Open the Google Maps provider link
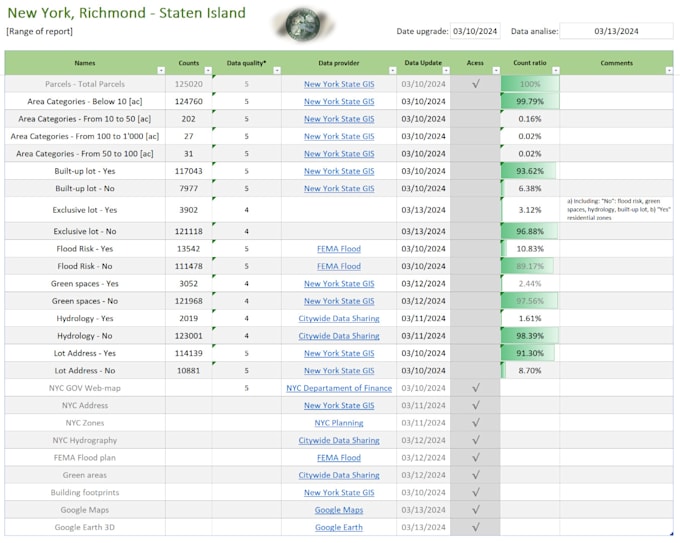The width and height of the screenshot is (680, 543). tap(339, 510)
